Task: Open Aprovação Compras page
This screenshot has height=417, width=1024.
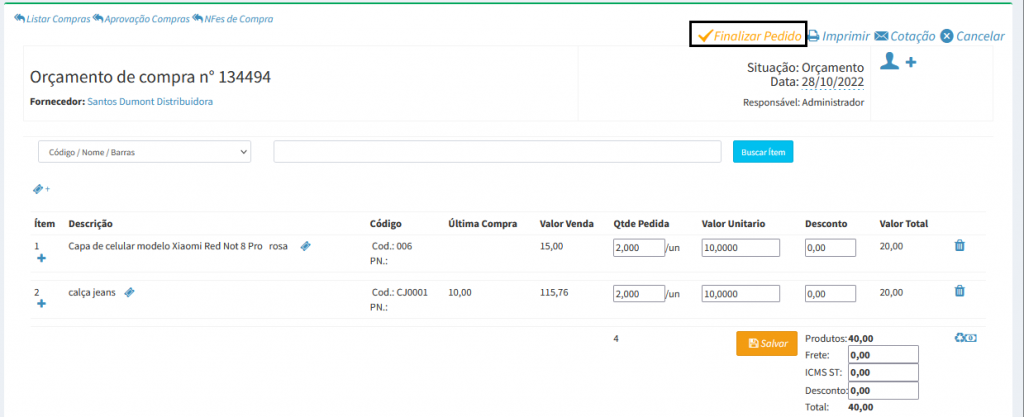Action: point(139,19)
